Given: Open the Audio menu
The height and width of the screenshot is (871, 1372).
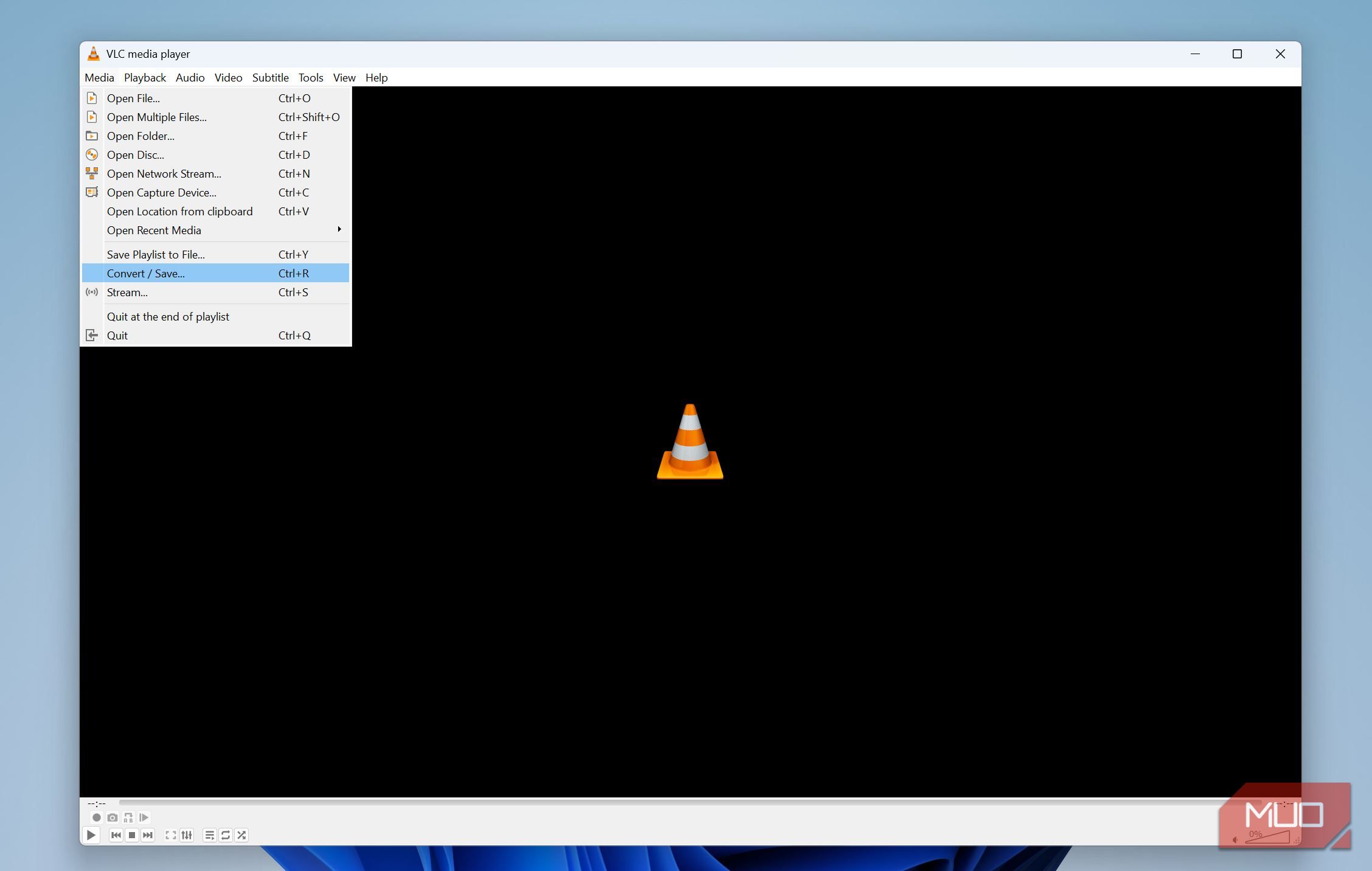Looking at the screenshot, I should point(190,78).
